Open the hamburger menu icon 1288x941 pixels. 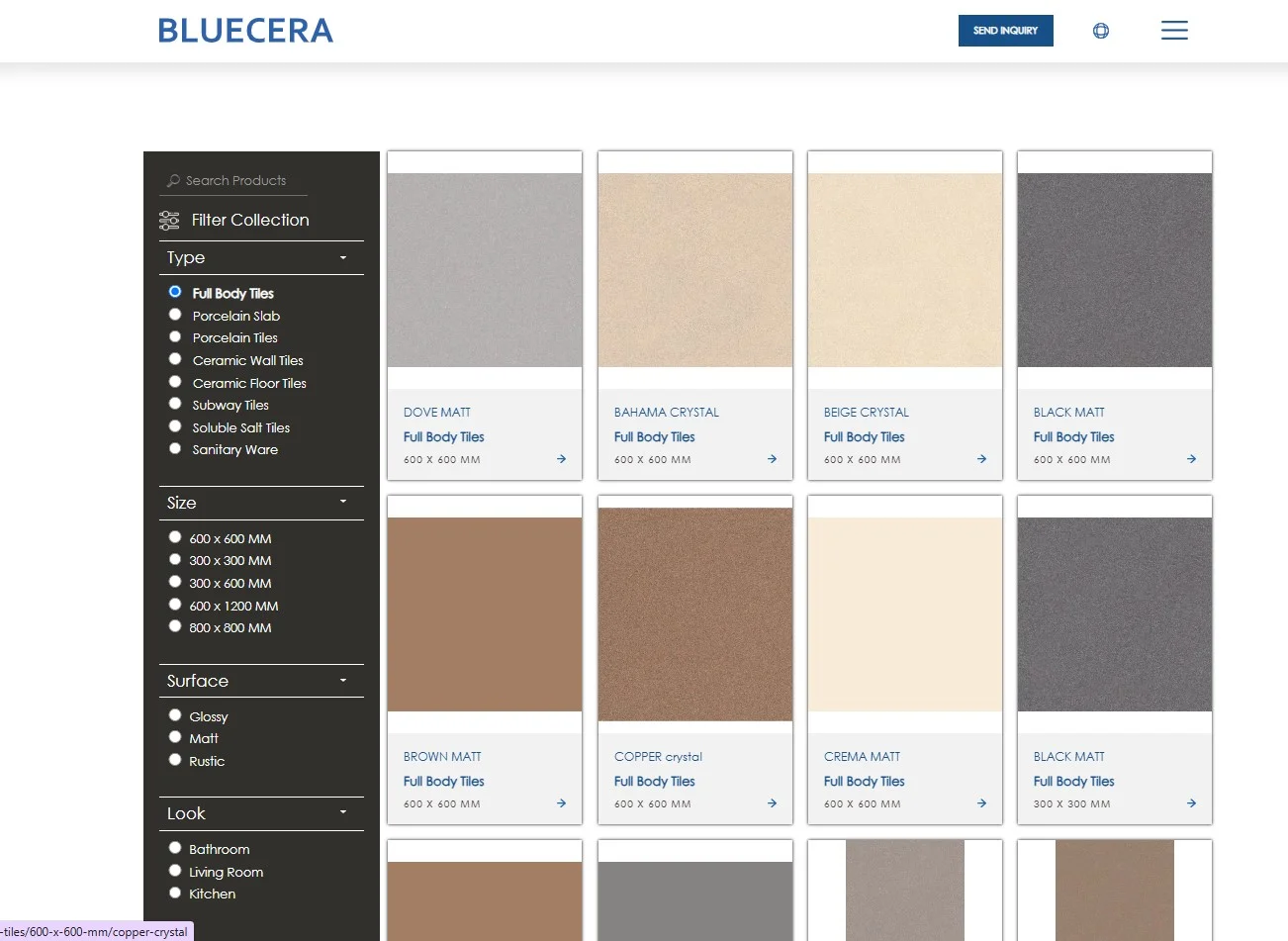coord(1174,31)
